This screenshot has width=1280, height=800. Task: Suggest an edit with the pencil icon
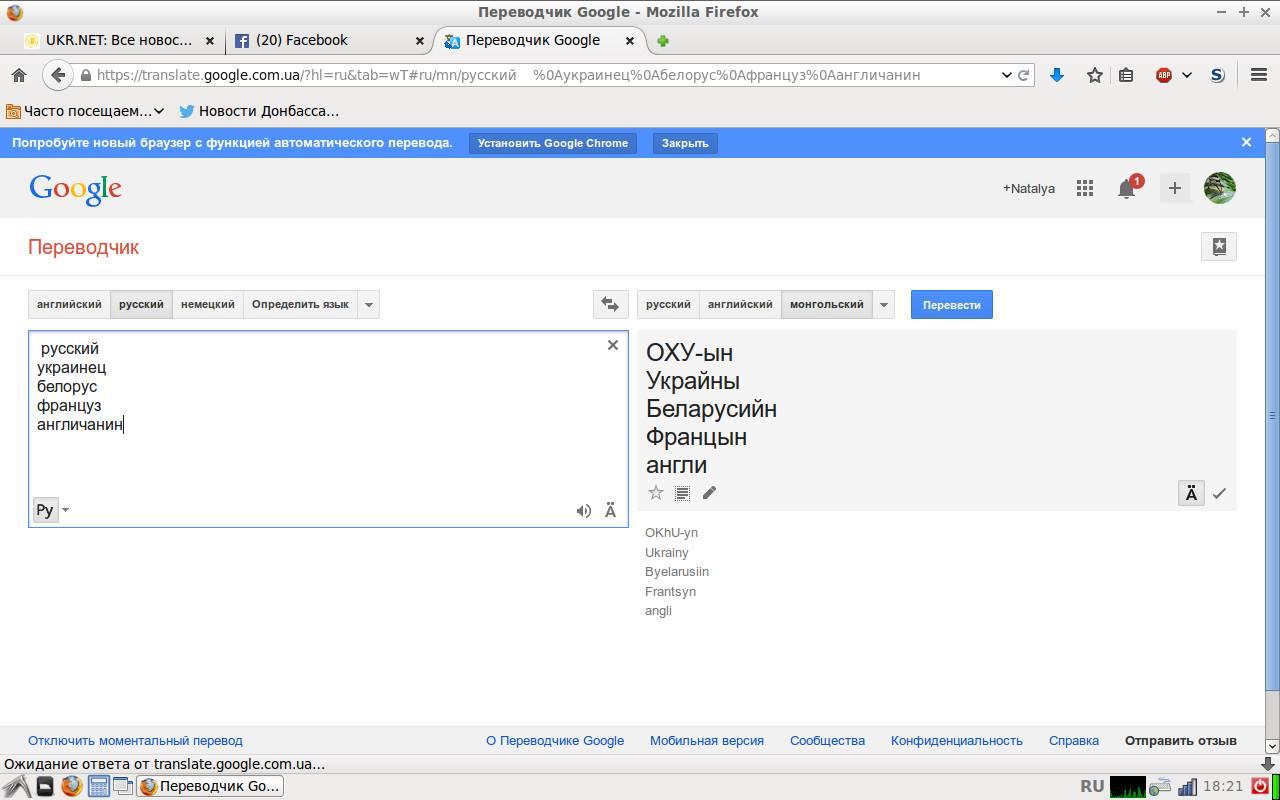coord(709,493)
